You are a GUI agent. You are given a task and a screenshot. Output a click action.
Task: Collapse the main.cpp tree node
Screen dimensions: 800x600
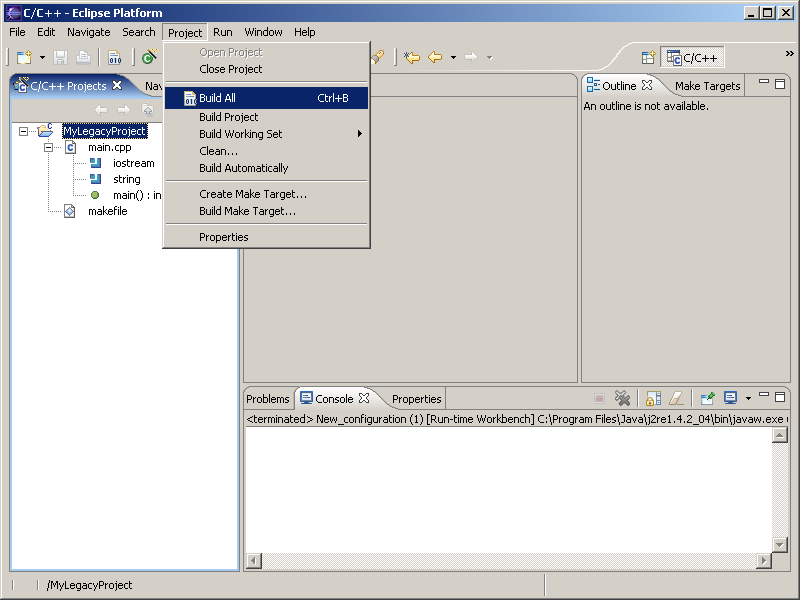tap(48, 147)
